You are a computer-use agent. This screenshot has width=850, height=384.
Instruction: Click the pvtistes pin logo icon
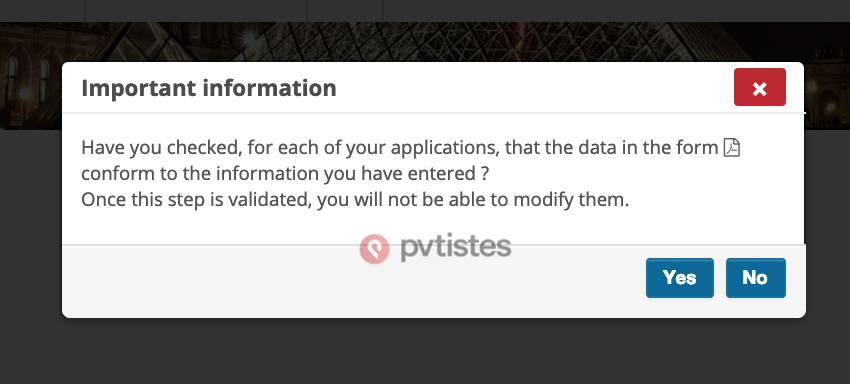coord(375,249)
